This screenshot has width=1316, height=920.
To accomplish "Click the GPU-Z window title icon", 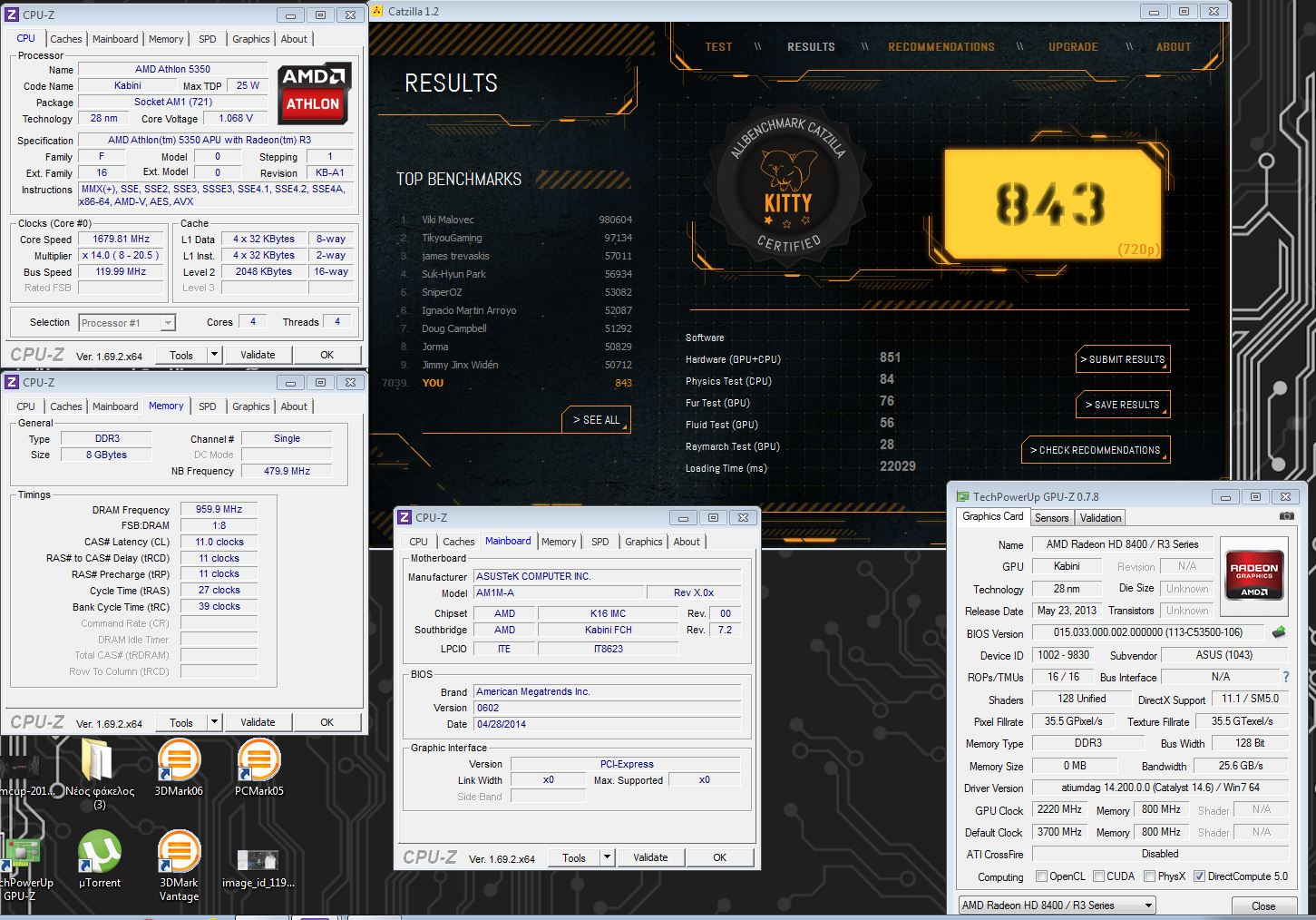I will (962, 496).
